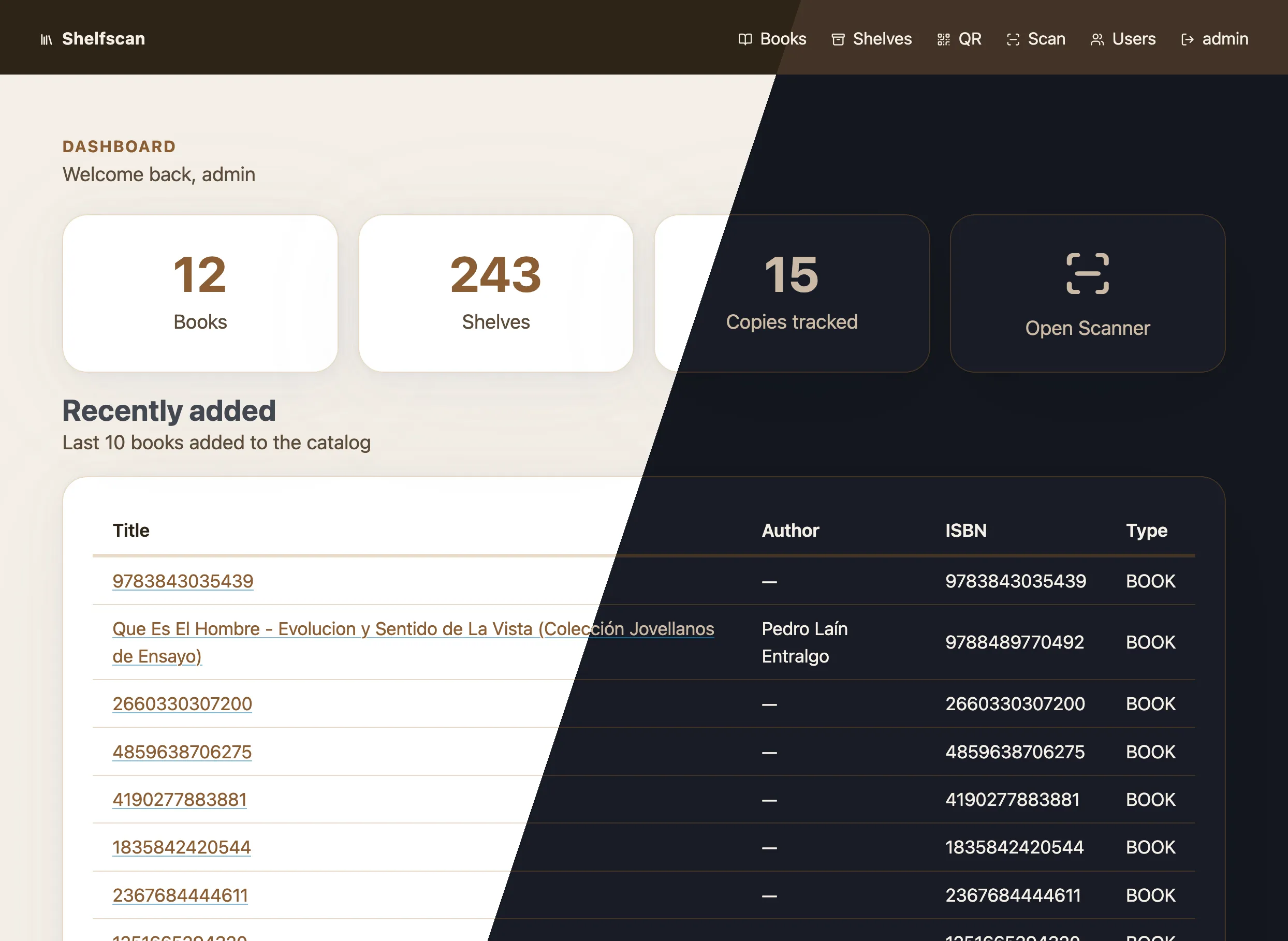Click BOOK type in 1835842420544 row
The width and height of the screenshot is (1288, 941).
coord(1151,847)
